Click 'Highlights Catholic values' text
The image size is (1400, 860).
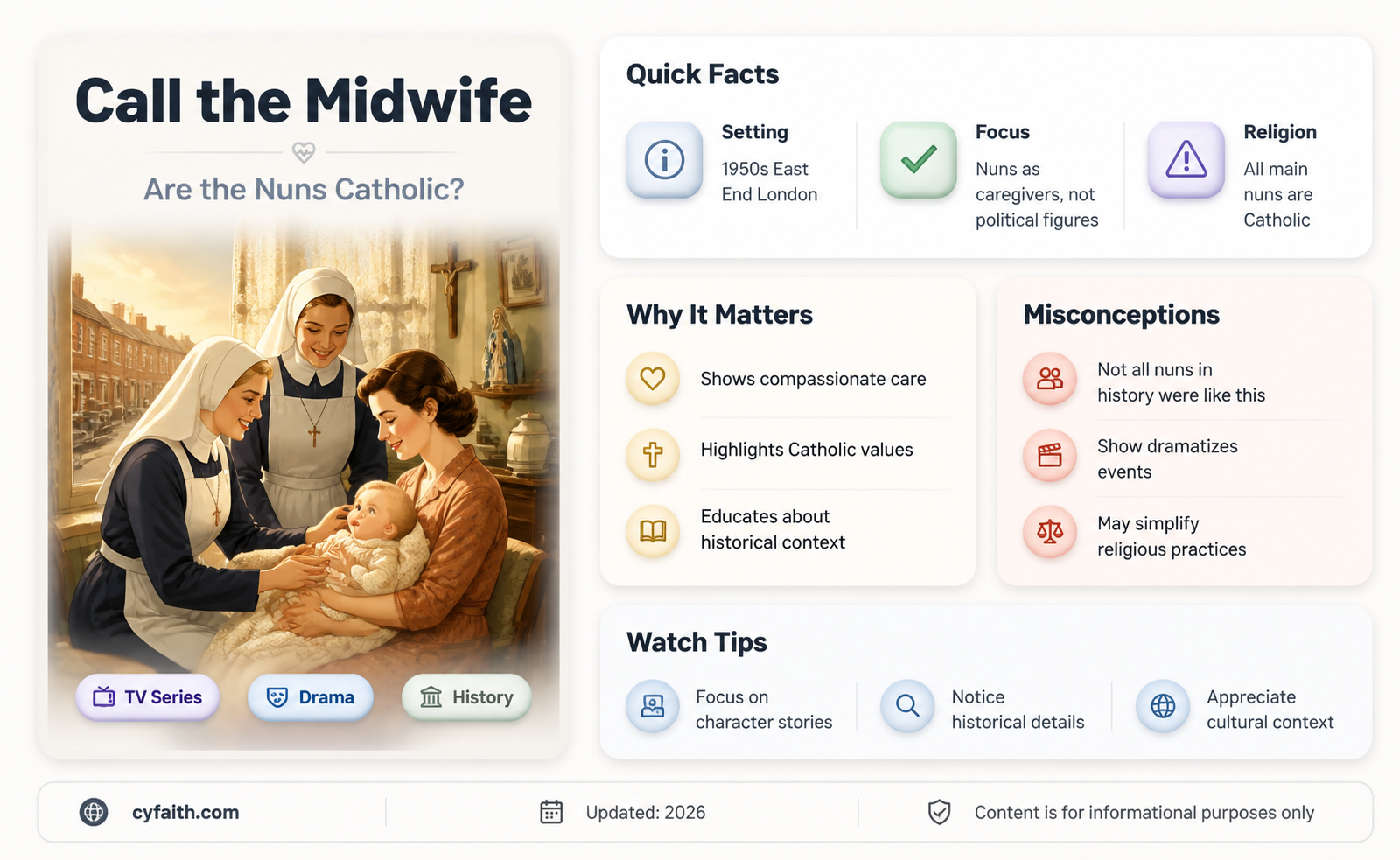coord(807,450)
